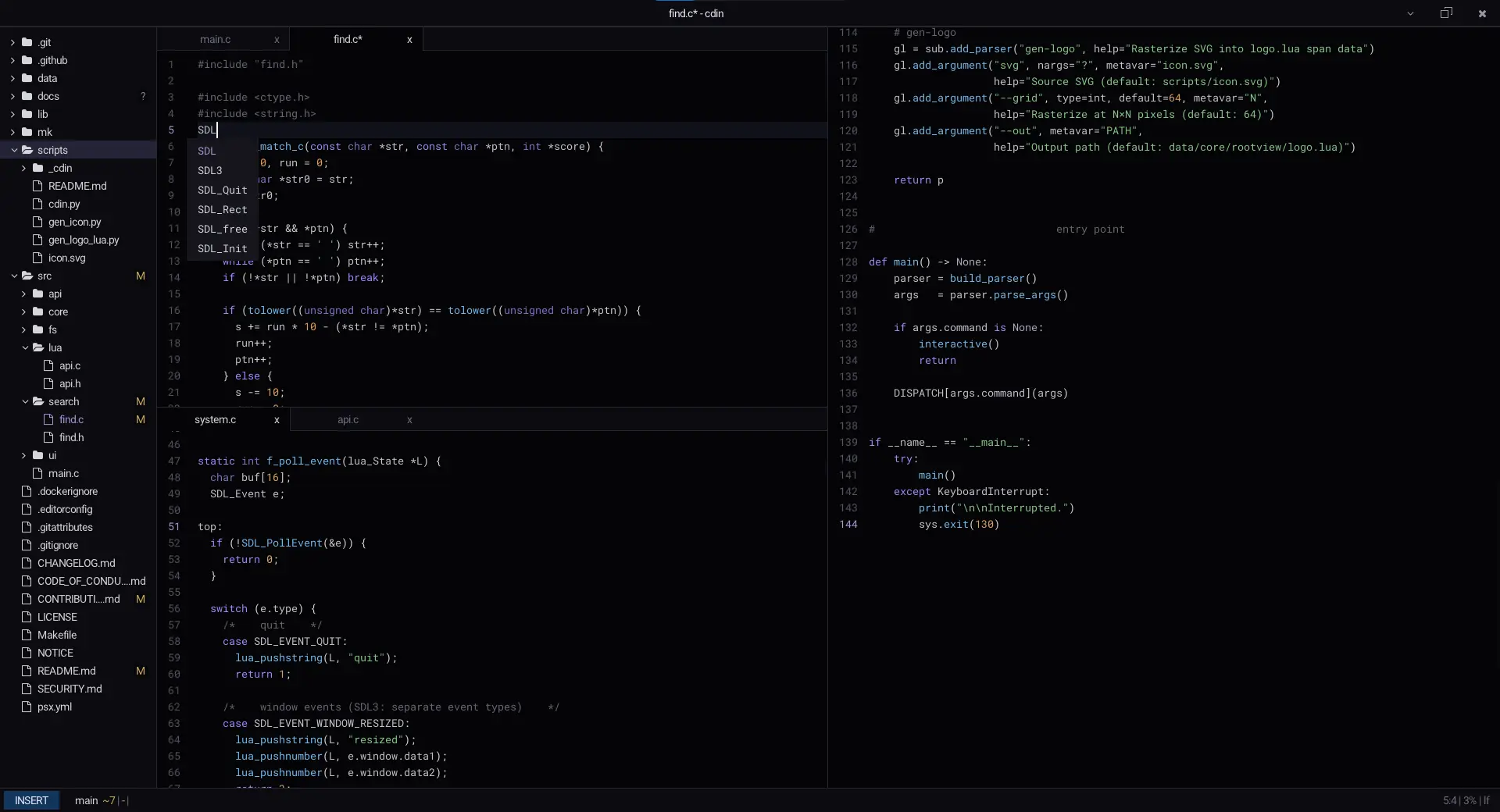Click the cdin.py file icon
The width and height of the screenshot is (1500, 812).
pyautogui.click(x=37, y=204)
